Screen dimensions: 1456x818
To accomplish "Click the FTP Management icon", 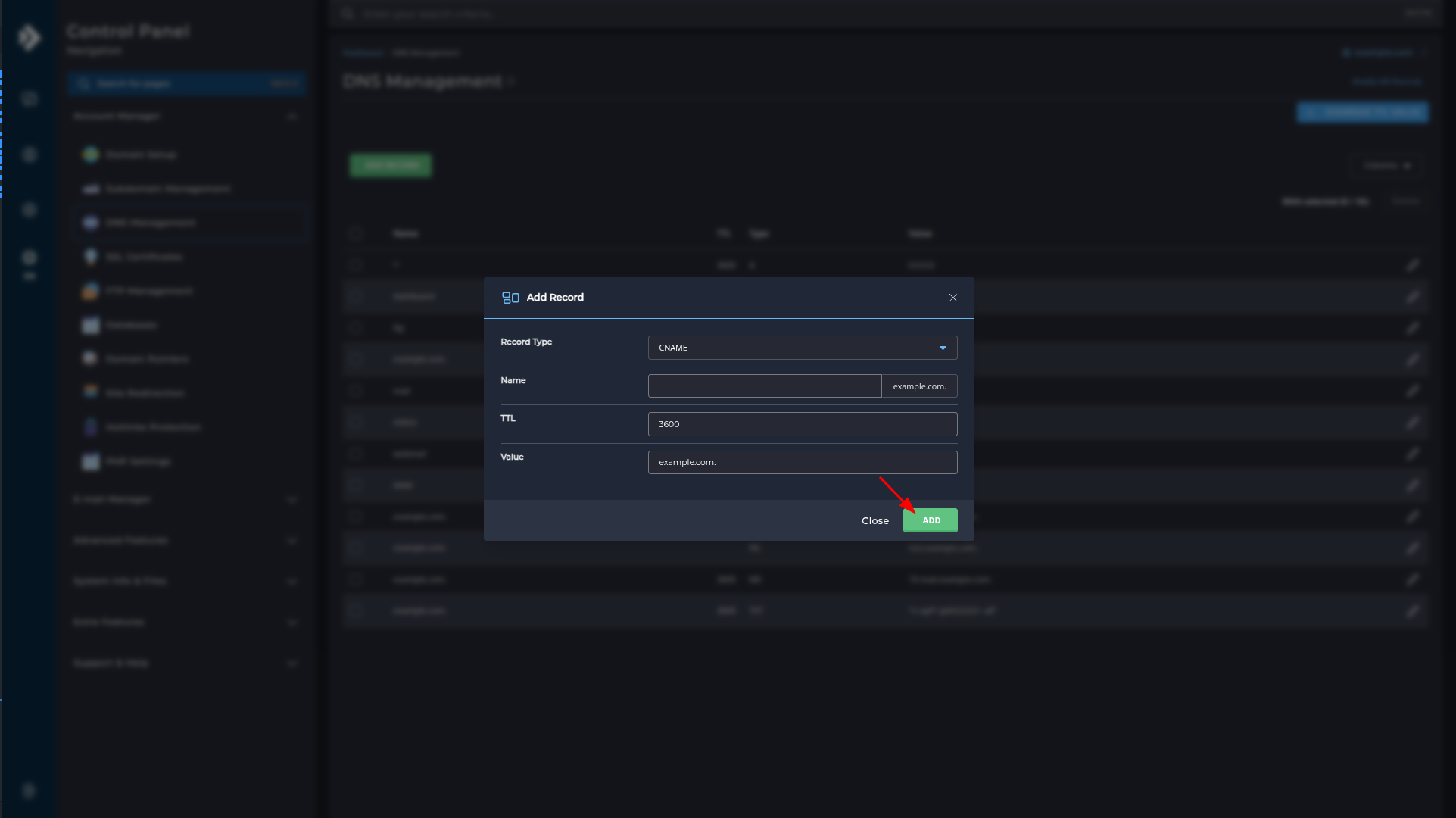I will 89,291.
